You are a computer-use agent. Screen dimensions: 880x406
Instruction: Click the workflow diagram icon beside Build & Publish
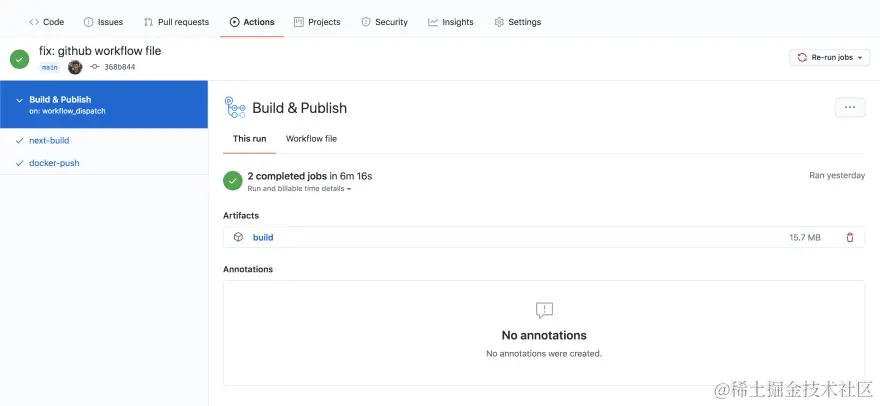click(235, 107)
